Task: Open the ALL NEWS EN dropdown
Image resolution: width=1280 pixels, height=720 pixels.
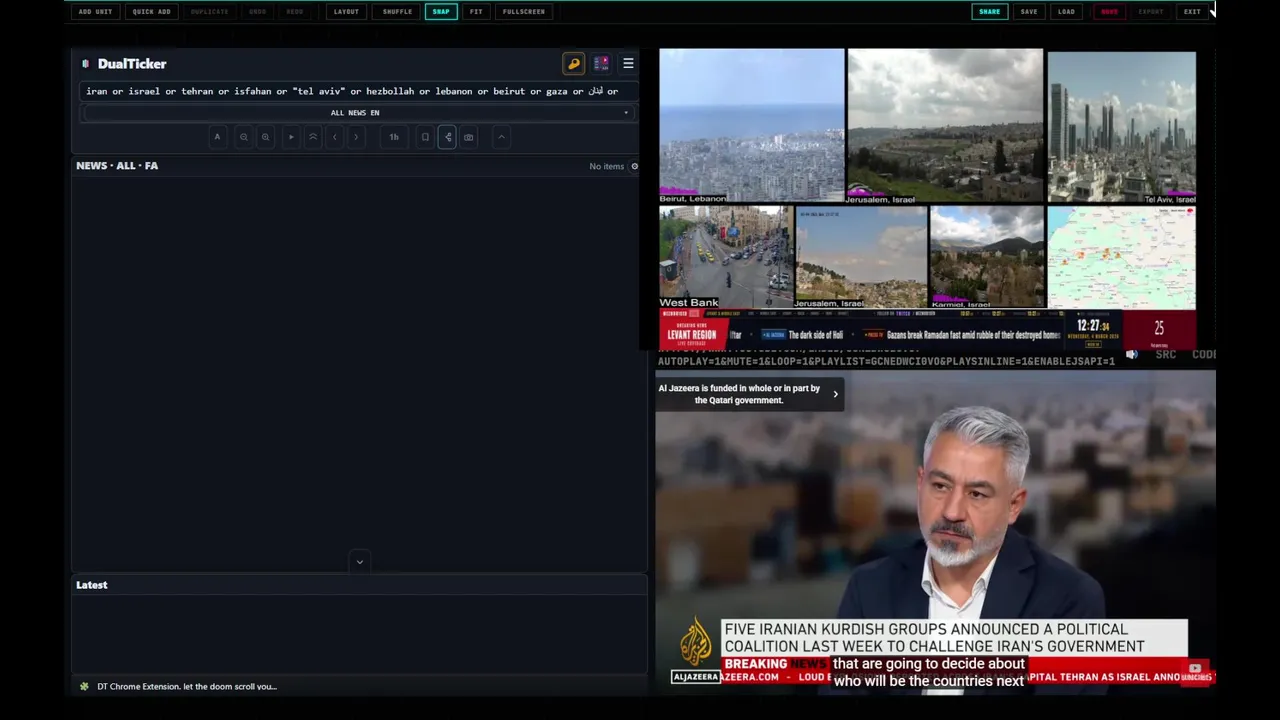Action: (356, 113)
